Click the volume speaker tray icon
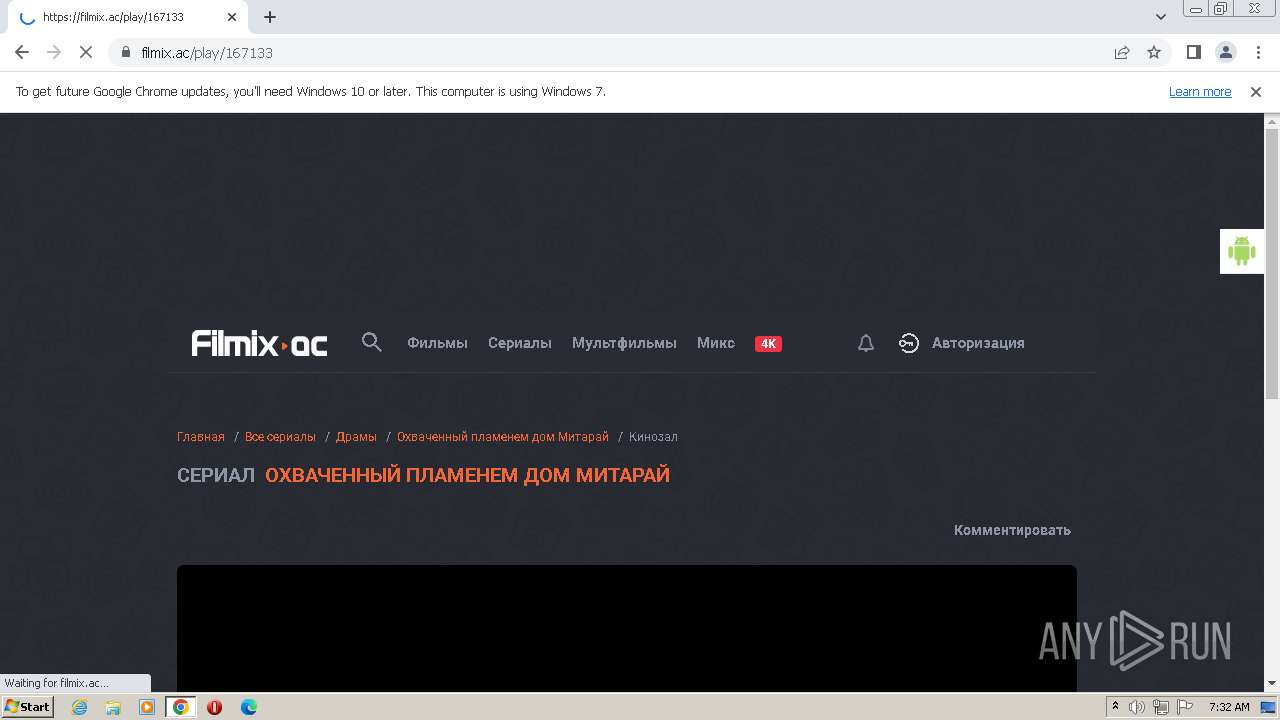1280x720 pixels. 1136,707
